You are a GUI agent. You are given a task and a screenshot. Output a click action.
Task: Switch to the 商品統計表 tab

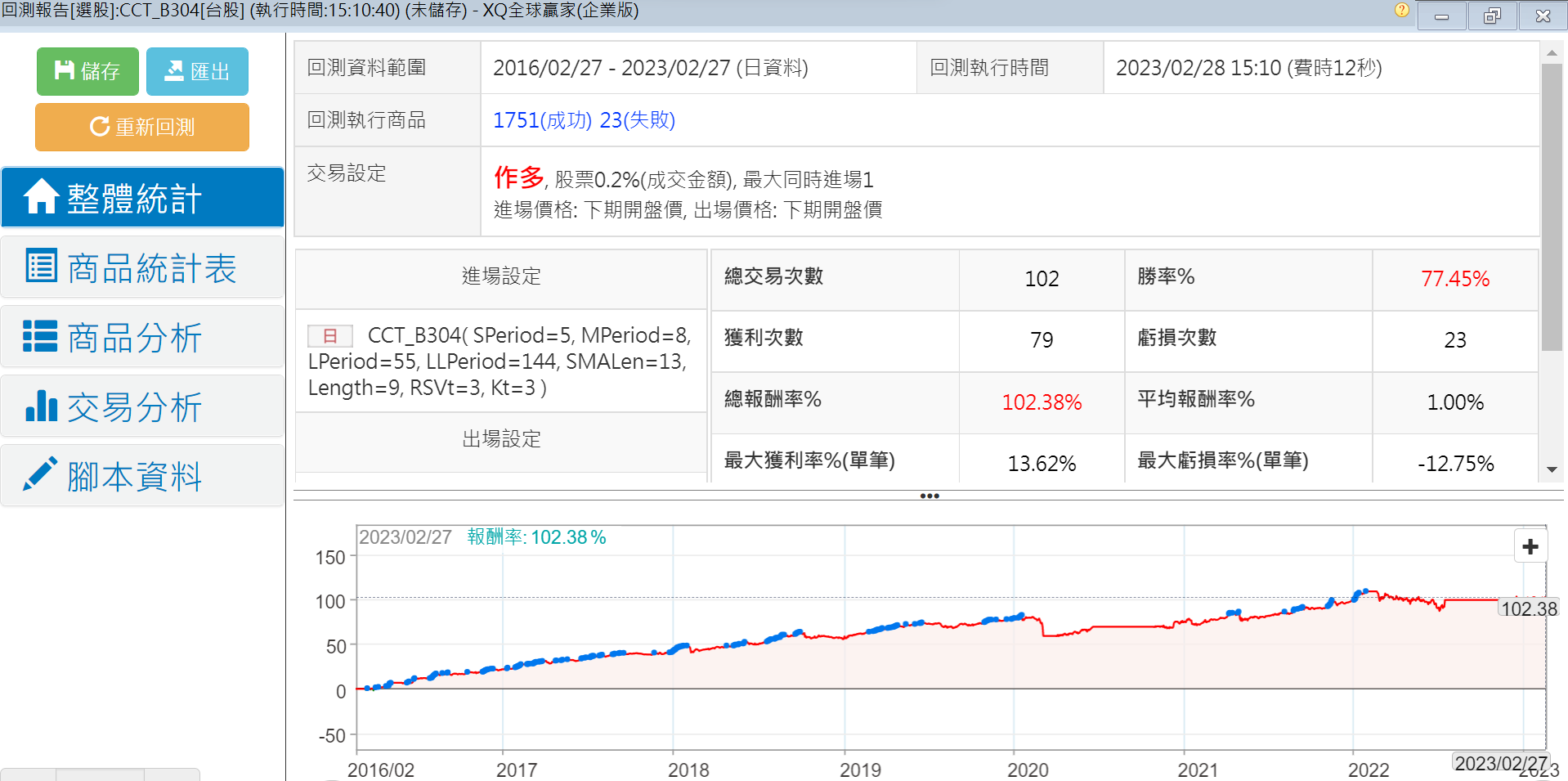[x=142, y=268]
